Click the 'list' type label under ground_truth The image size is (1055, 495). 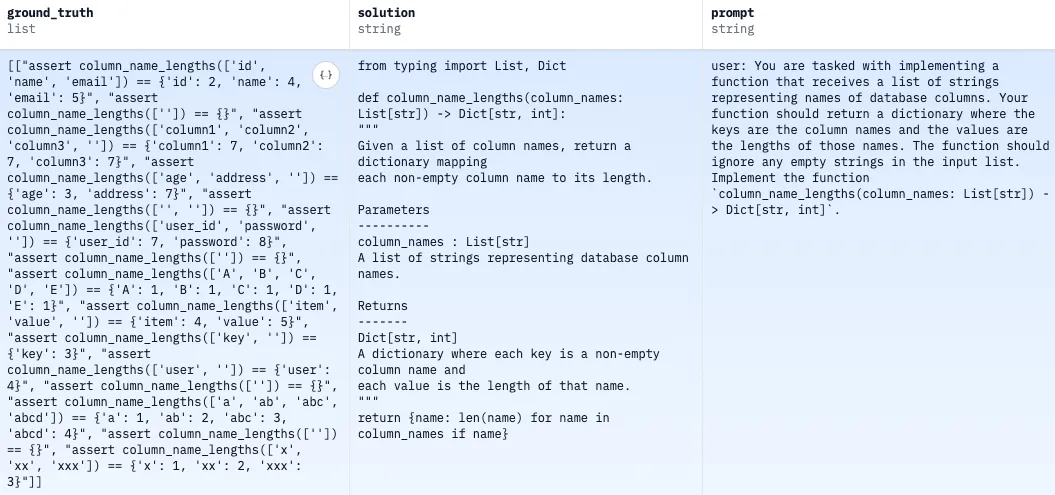click(x=21, y=29)
